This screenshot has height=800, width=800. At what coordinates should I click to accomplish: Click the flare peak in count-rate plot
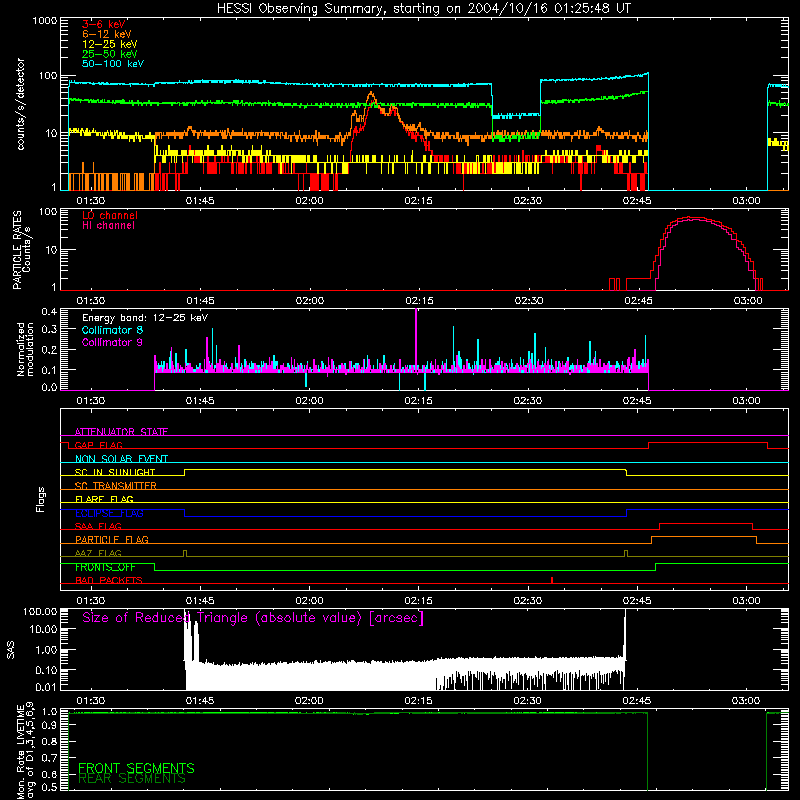tap(371, 94)
